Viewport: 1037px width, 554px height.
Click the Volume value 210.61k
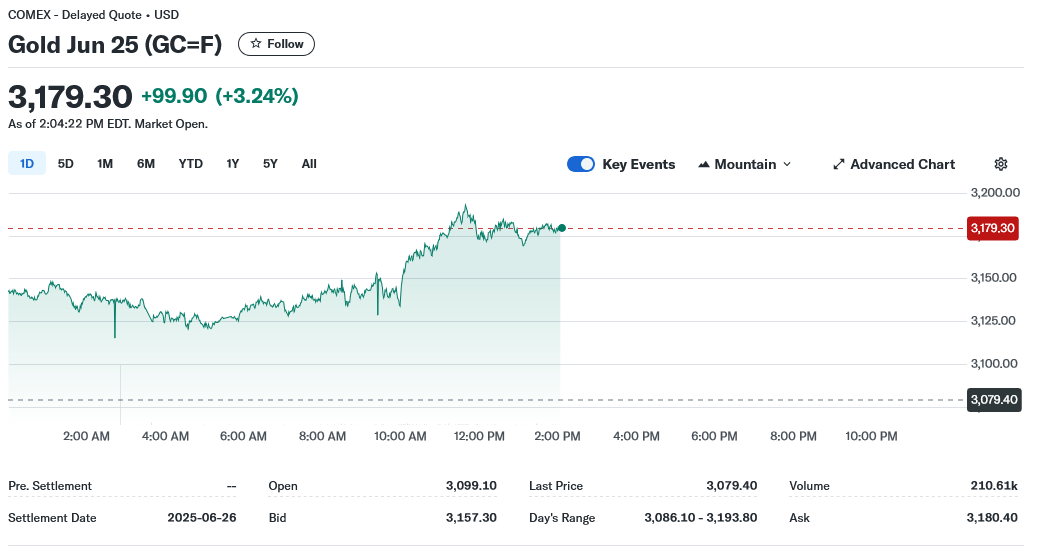point(994,486)
